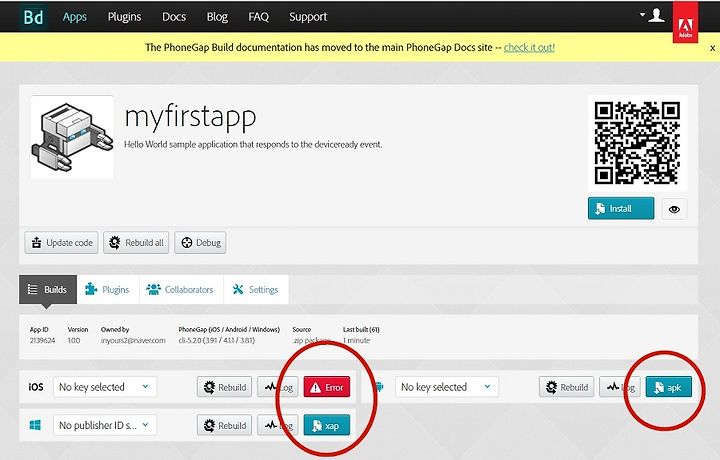Open the FAQ page
This screenshot has width=720, height=460.
click(259, 17)
